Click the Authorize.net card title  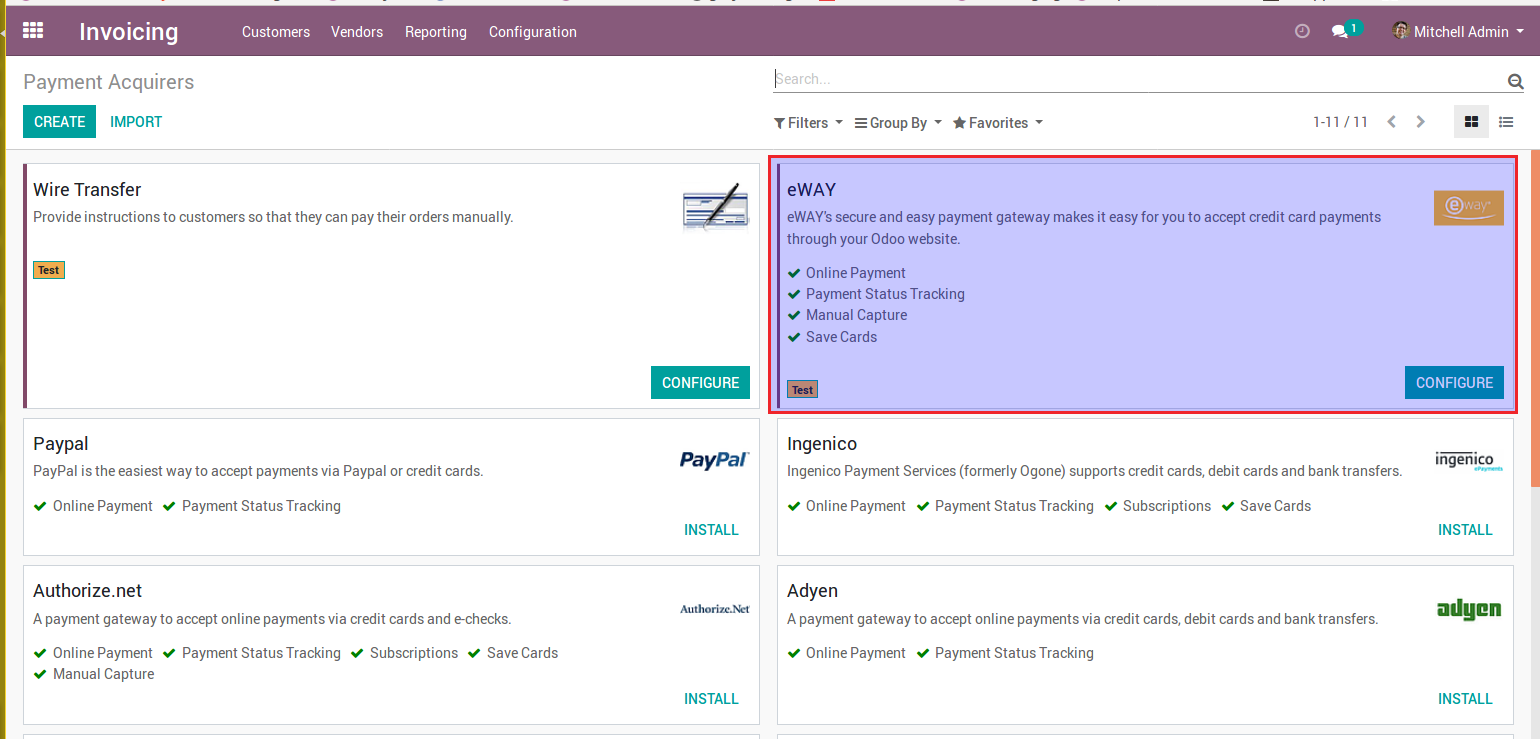88,590
